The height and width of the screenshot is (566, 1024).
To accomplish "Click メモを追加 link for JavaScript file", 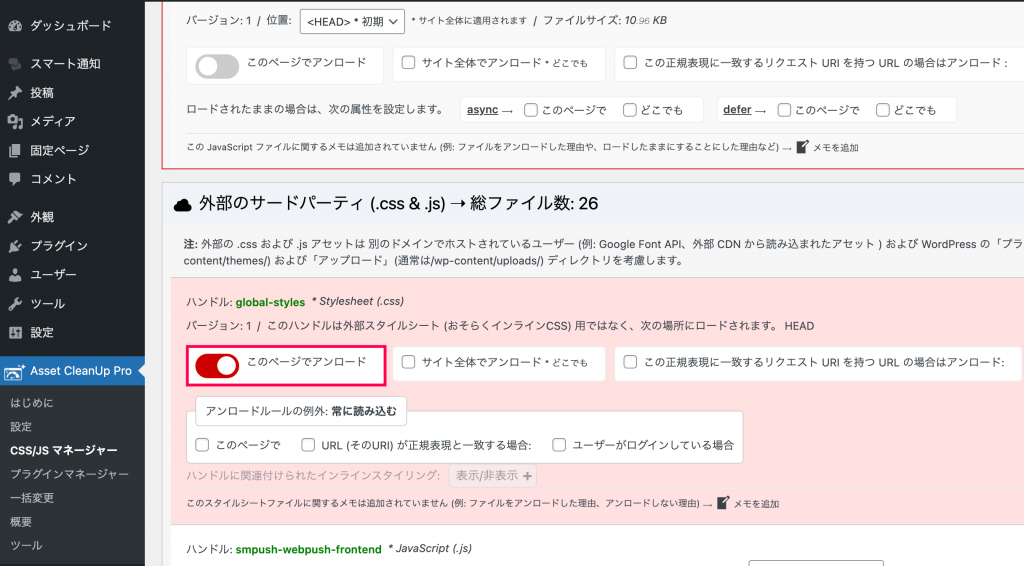I will click(835, 148).
